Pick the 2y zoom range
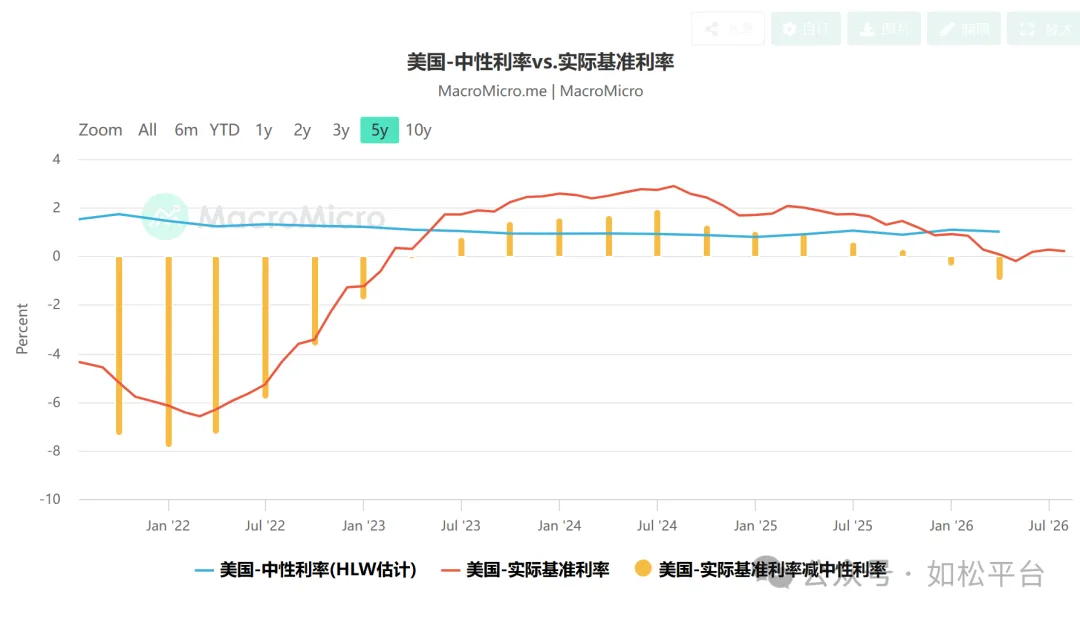The width and height of the screenshot is (1080, 617). [302, 130]
